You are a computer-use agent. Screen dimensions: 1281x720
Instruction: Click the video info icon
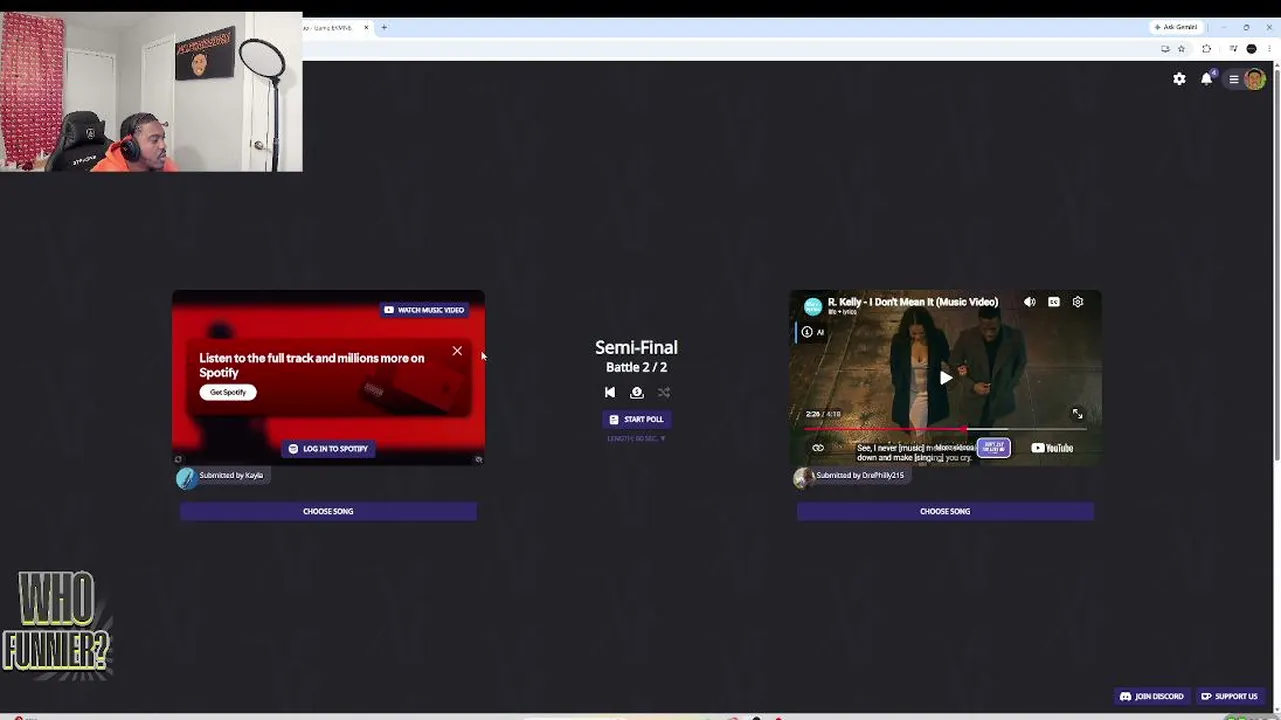pos(807,332)
